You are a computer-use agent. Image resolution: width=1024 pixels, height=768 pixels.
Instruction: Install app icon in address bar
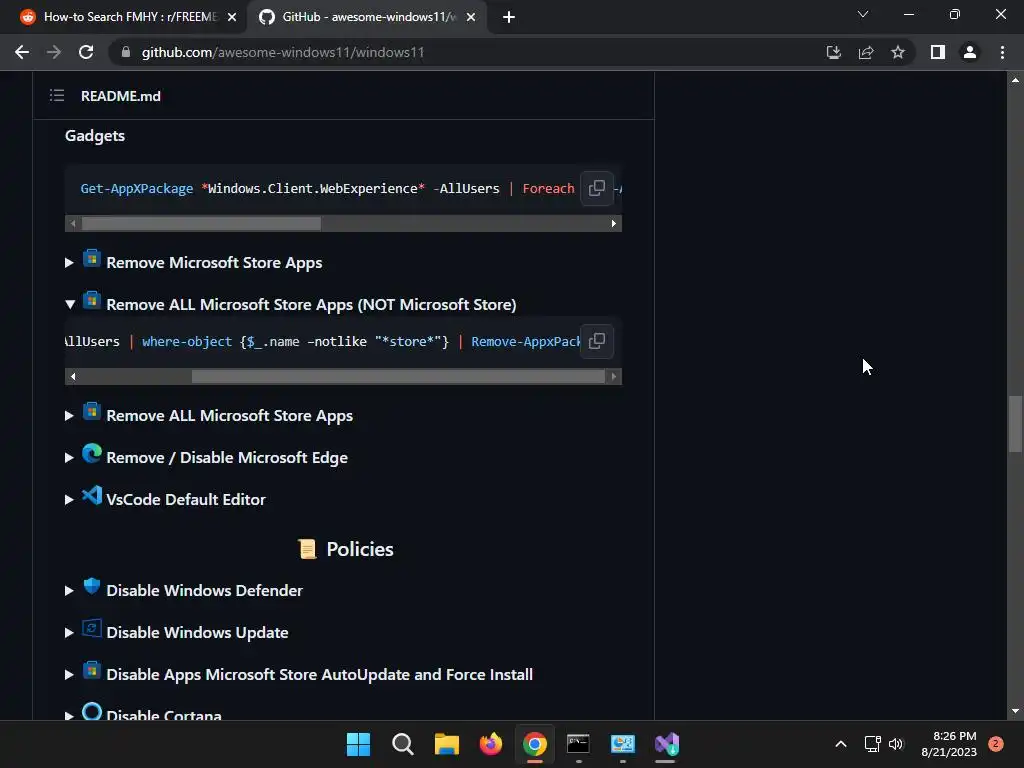click(x=833, y=52)
